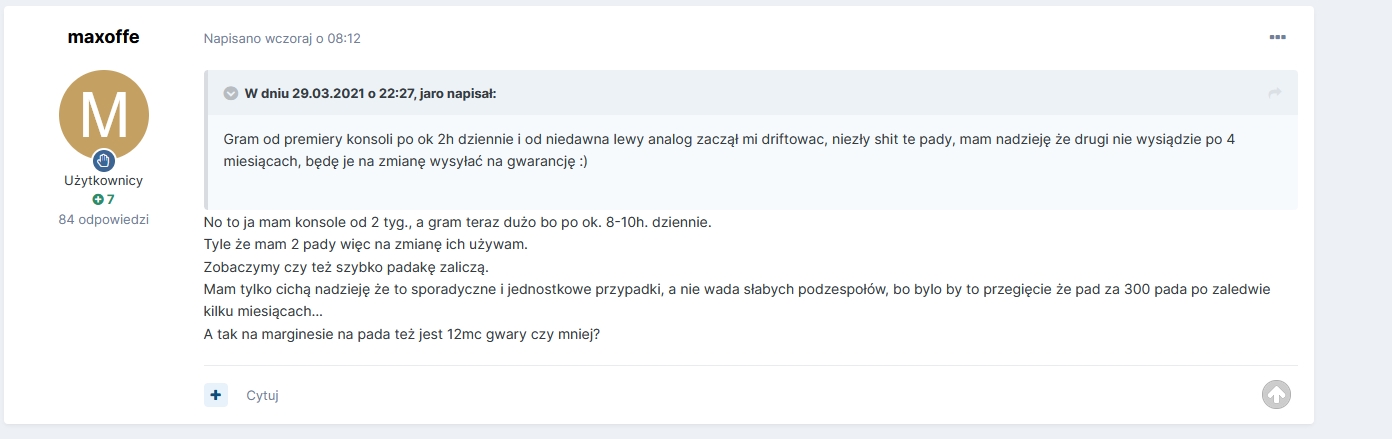Open post options three-dots menu

click(1277, 37)
